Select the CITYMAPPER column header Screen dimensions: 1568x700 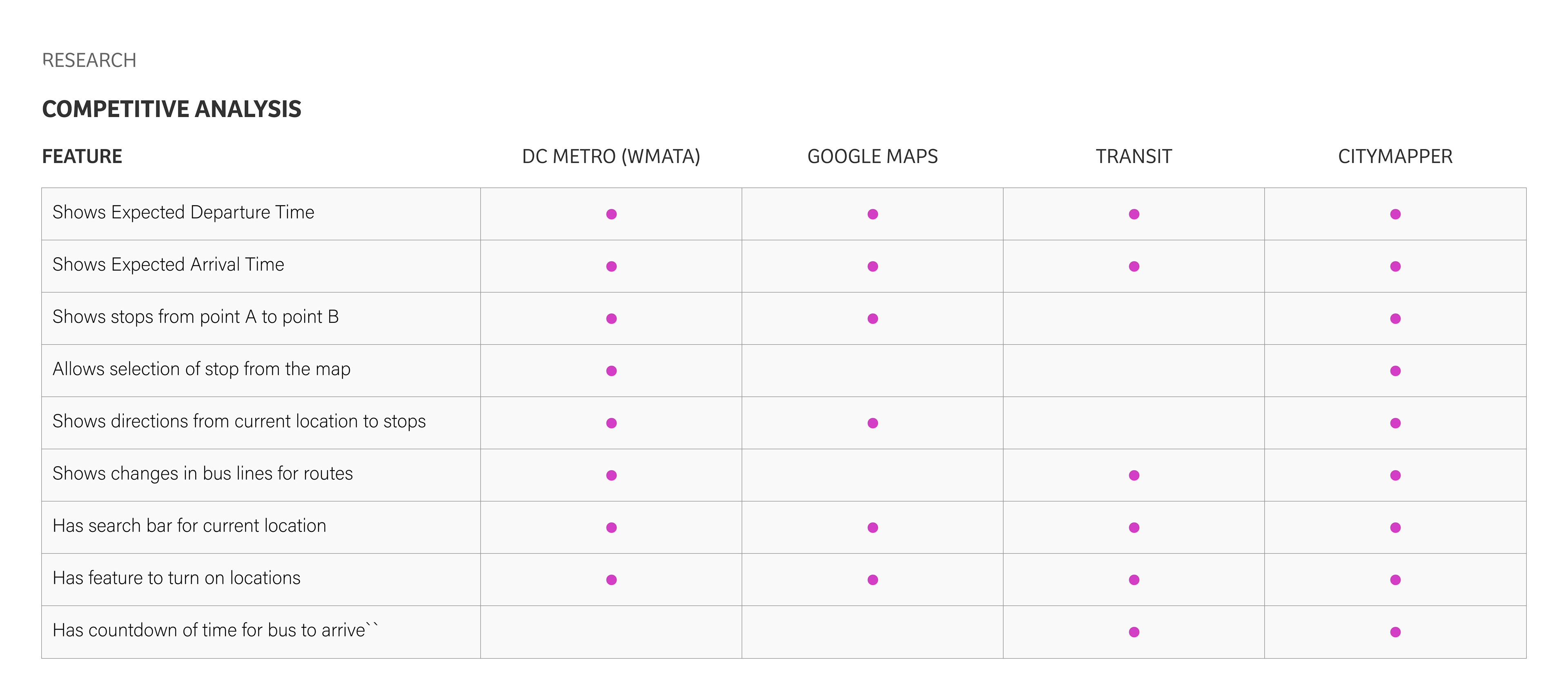(1395, 156)
